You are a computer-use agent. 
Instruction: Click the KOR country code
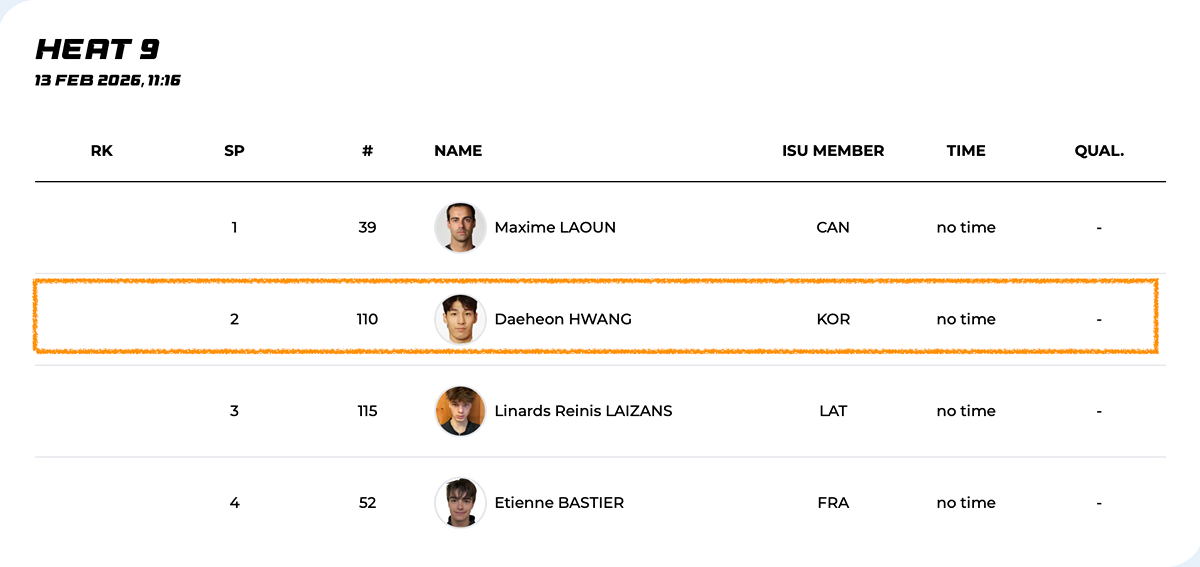point(833,319)
